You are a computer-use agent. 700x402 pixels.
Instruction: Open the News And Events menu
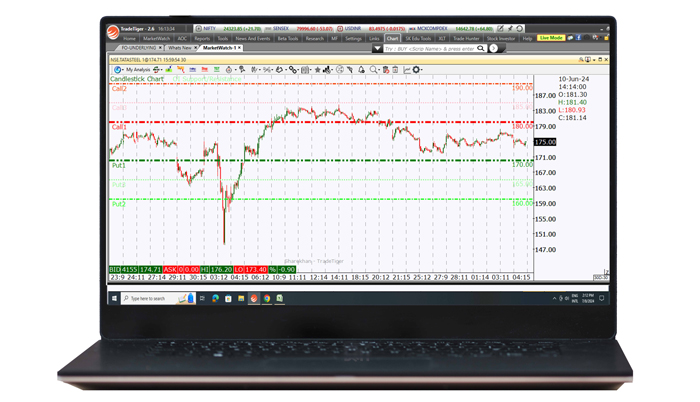253,38
